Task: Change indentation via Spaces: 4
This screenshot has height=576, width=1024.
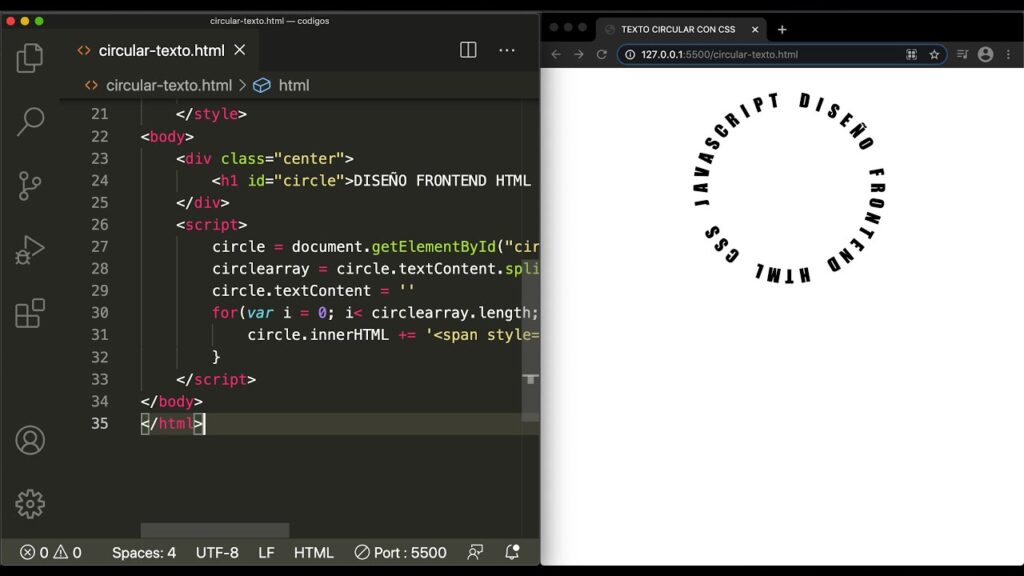Action: (144, 553)
